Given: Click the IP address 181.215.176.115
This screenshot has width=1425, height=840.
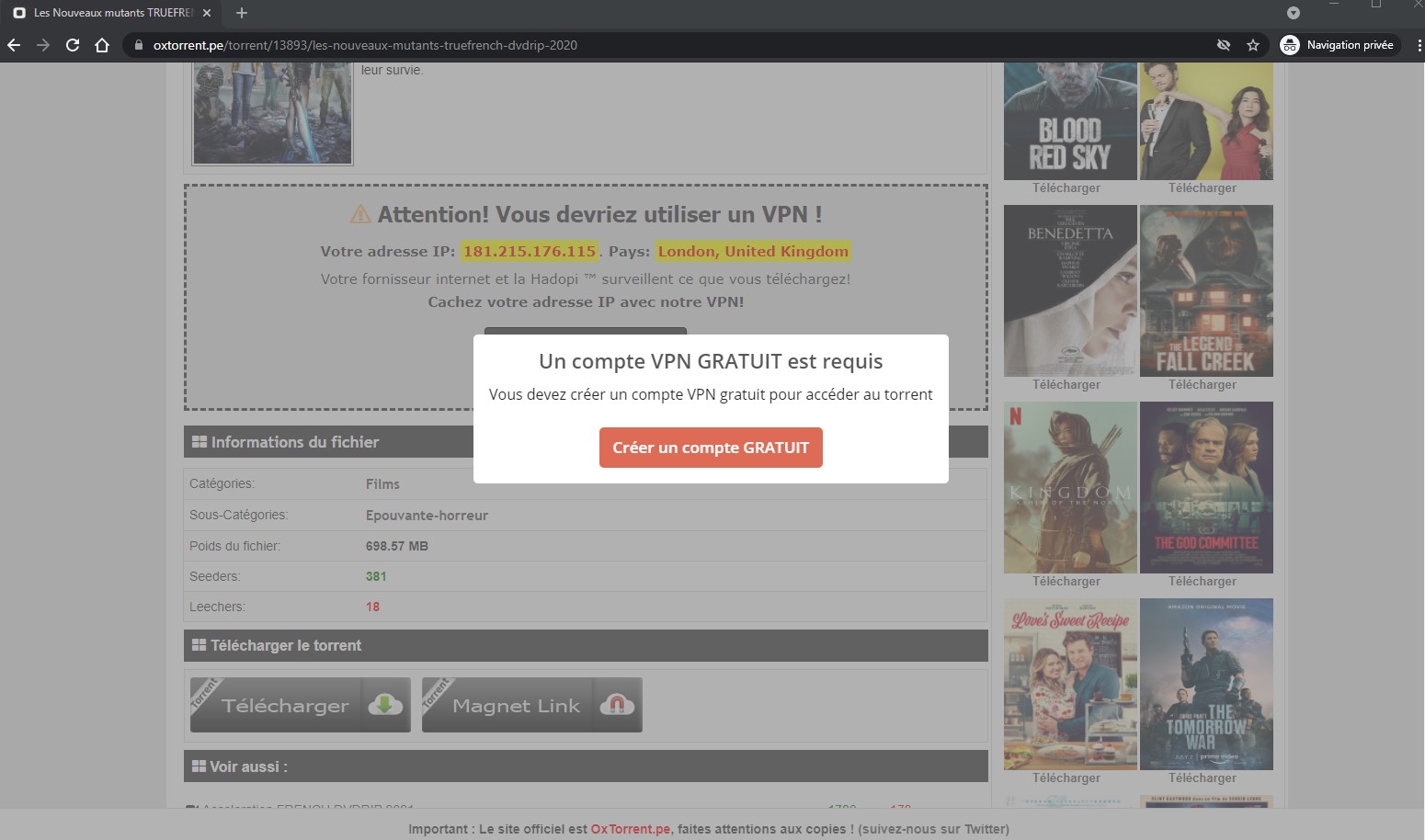Looking at the screenshot, I should [530, 251].
